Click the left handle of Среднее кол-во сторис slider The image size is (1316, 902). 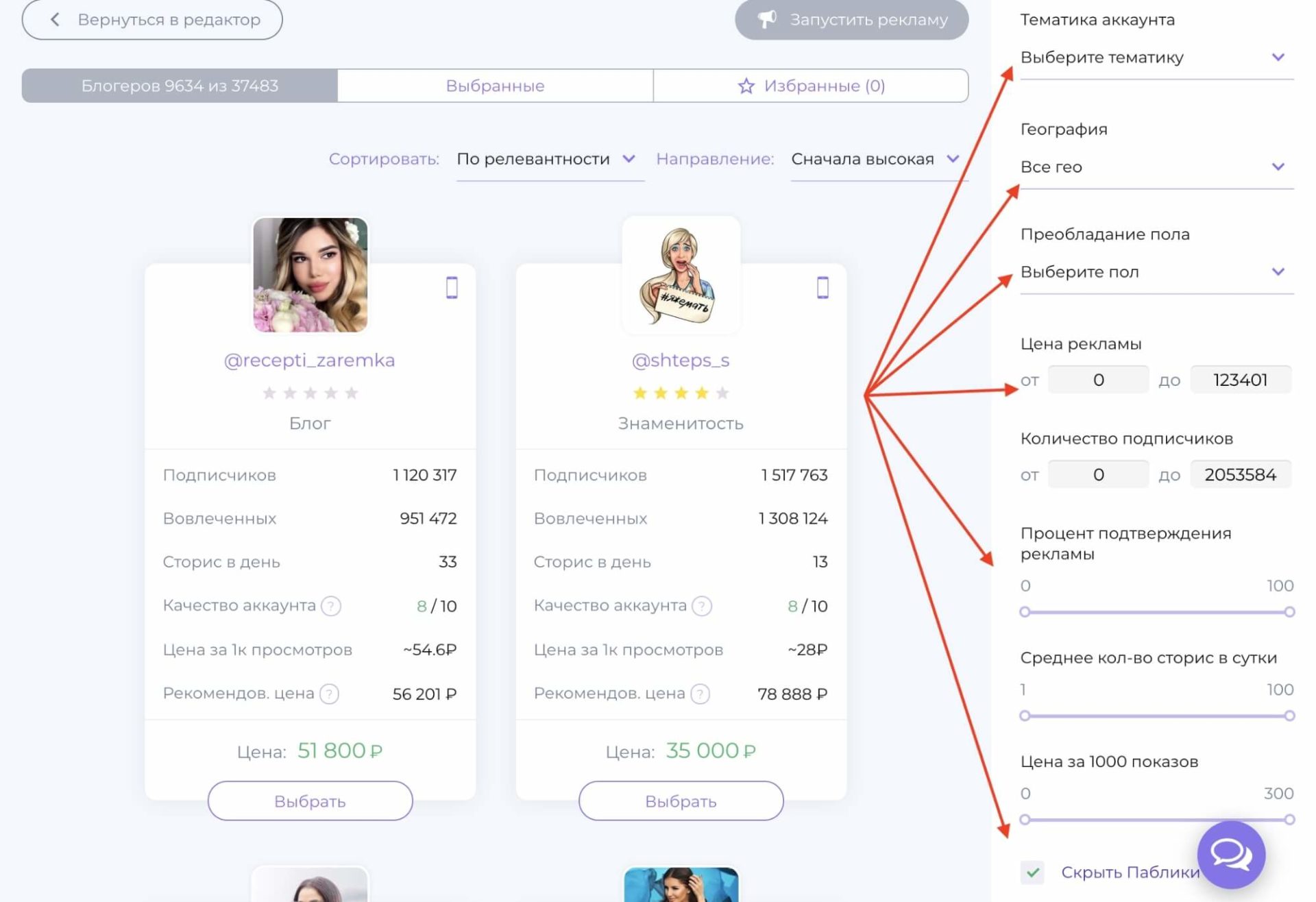[1025, 716]
